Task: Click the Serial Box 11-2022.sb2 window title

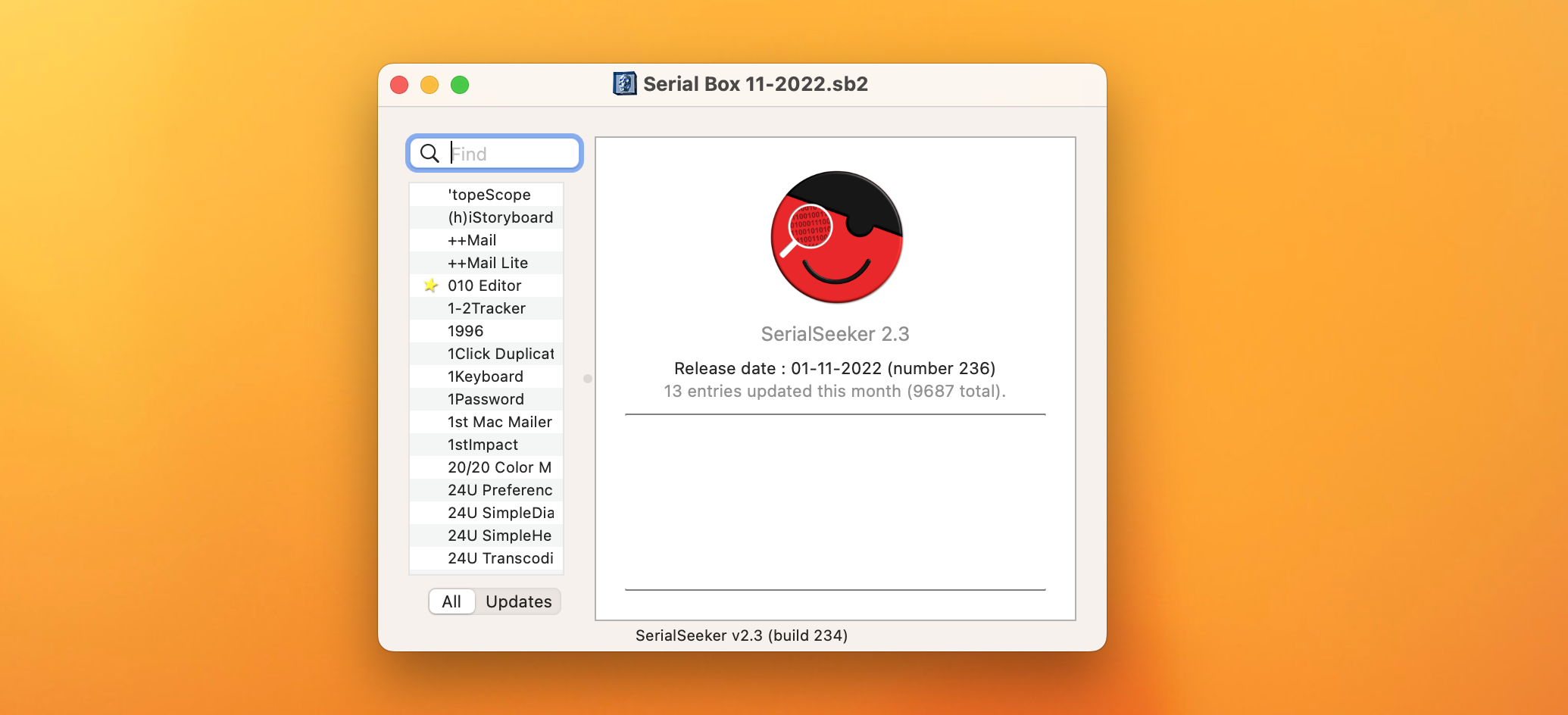Action: [755, 83]
